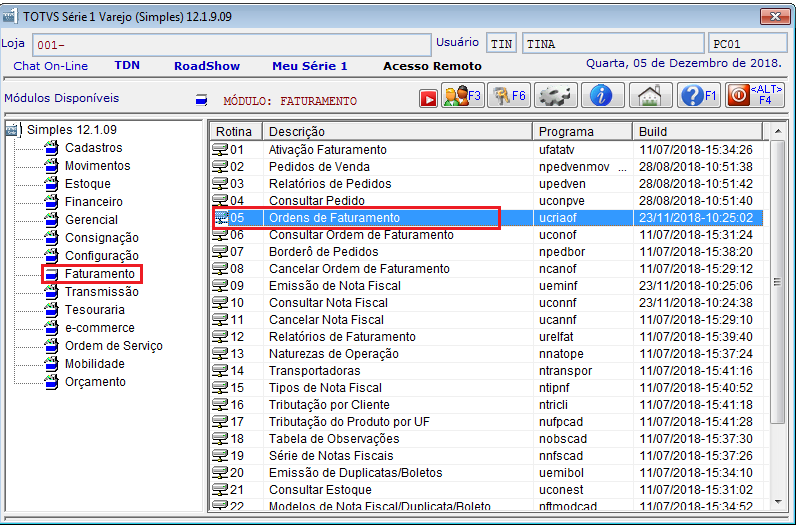Open the Meu Série 1 link
Screen dimensions: 797x525
tap(310, 66)
